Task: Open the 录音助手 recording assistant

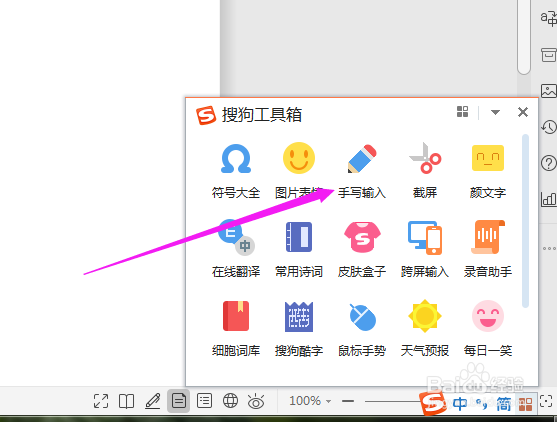Action: tap(488, 249)
